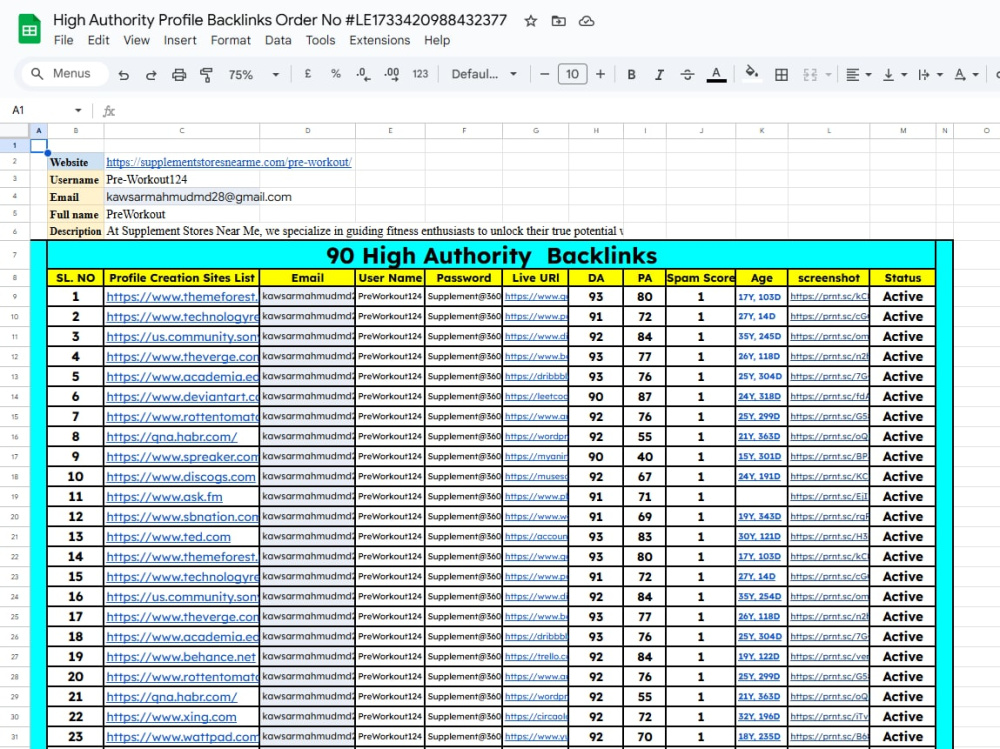The height and width of the screenshot is (749, 1000).
Task: Open vertical align dropdown
Action: pos(894,75)
